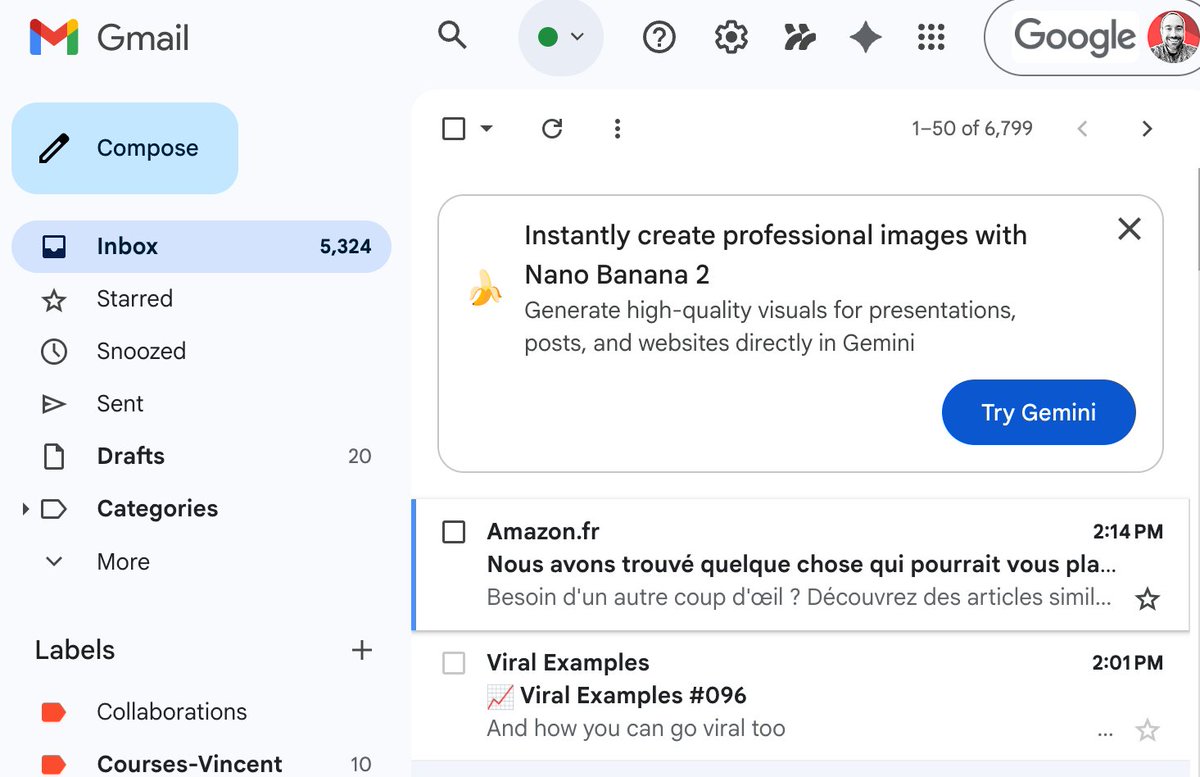Tick the select-all checkbox in the toolbar
The width and height of the screenshot is (1200, 777).
click(454, 128)
